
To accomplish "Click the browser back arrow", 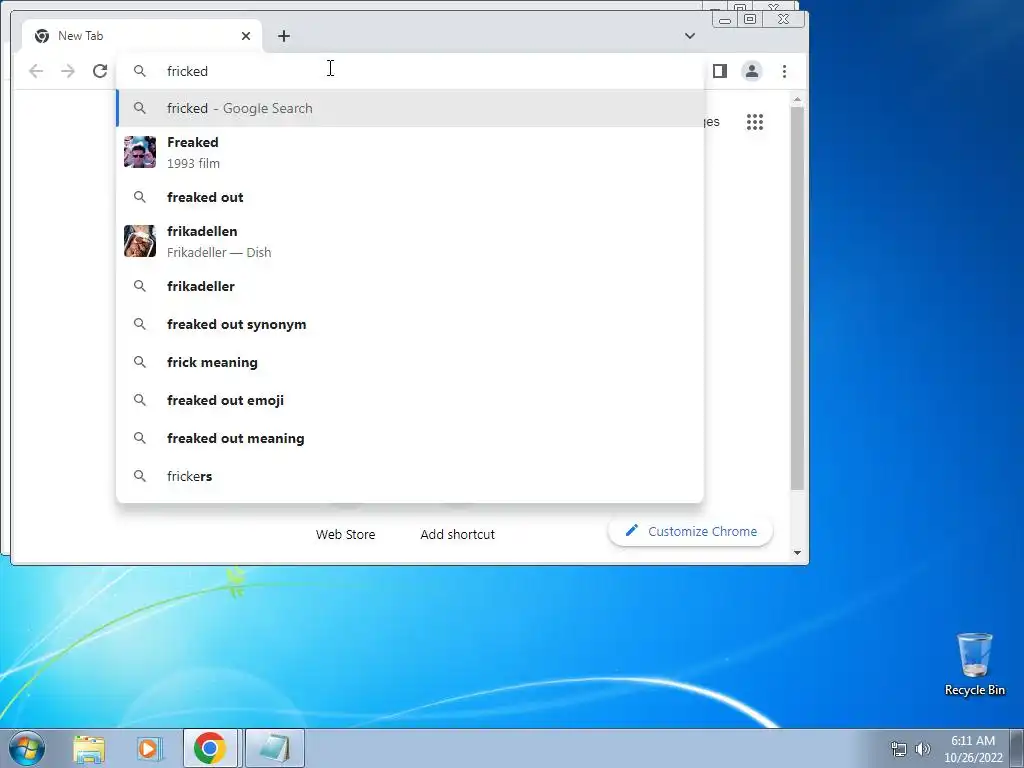I will 36,71.
